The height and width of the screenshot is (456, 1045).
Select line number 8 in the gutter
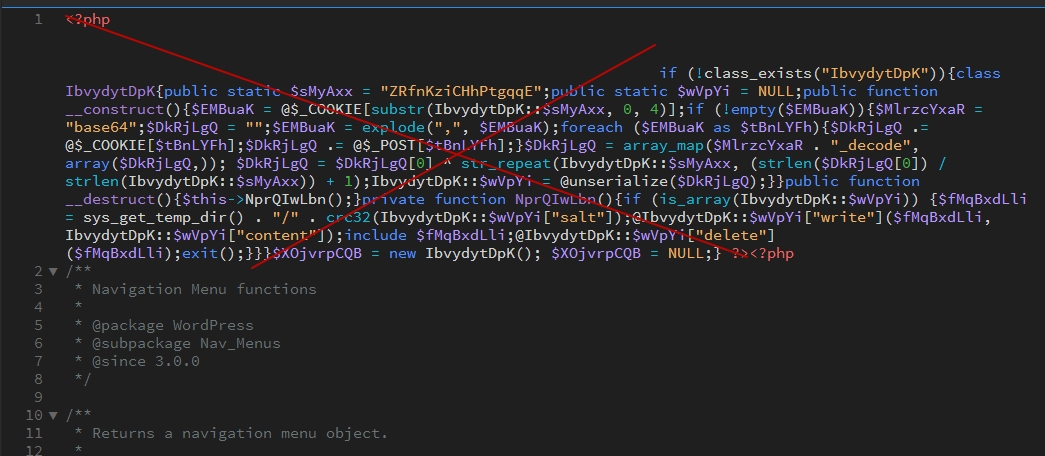coord(38,379)
